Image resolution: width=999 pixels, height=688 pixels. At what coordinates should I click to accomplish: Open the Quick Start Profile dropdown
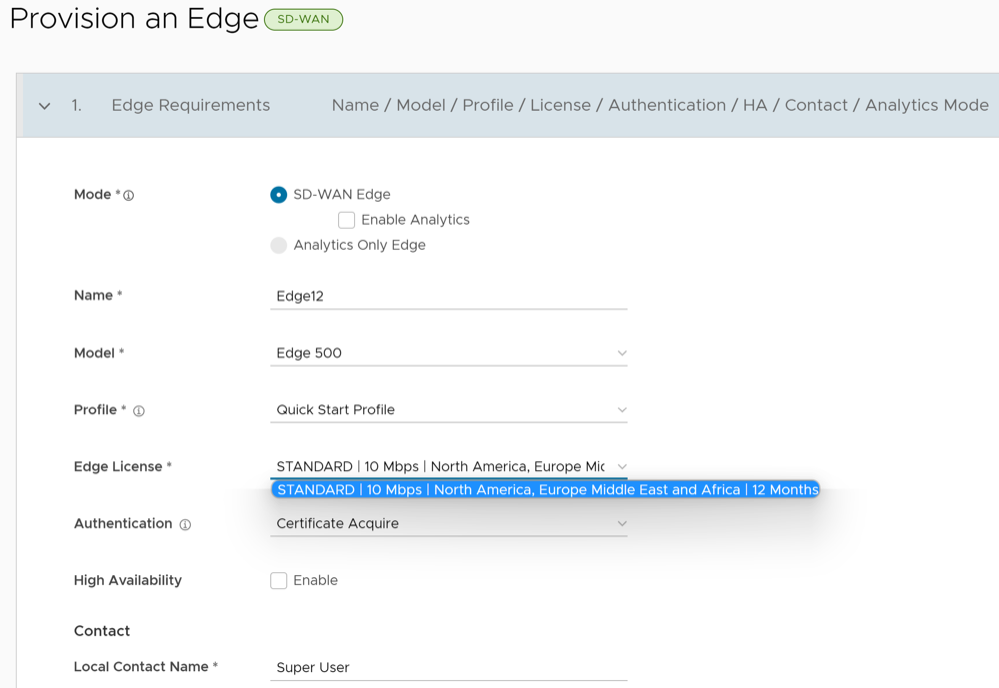(440, 410)
